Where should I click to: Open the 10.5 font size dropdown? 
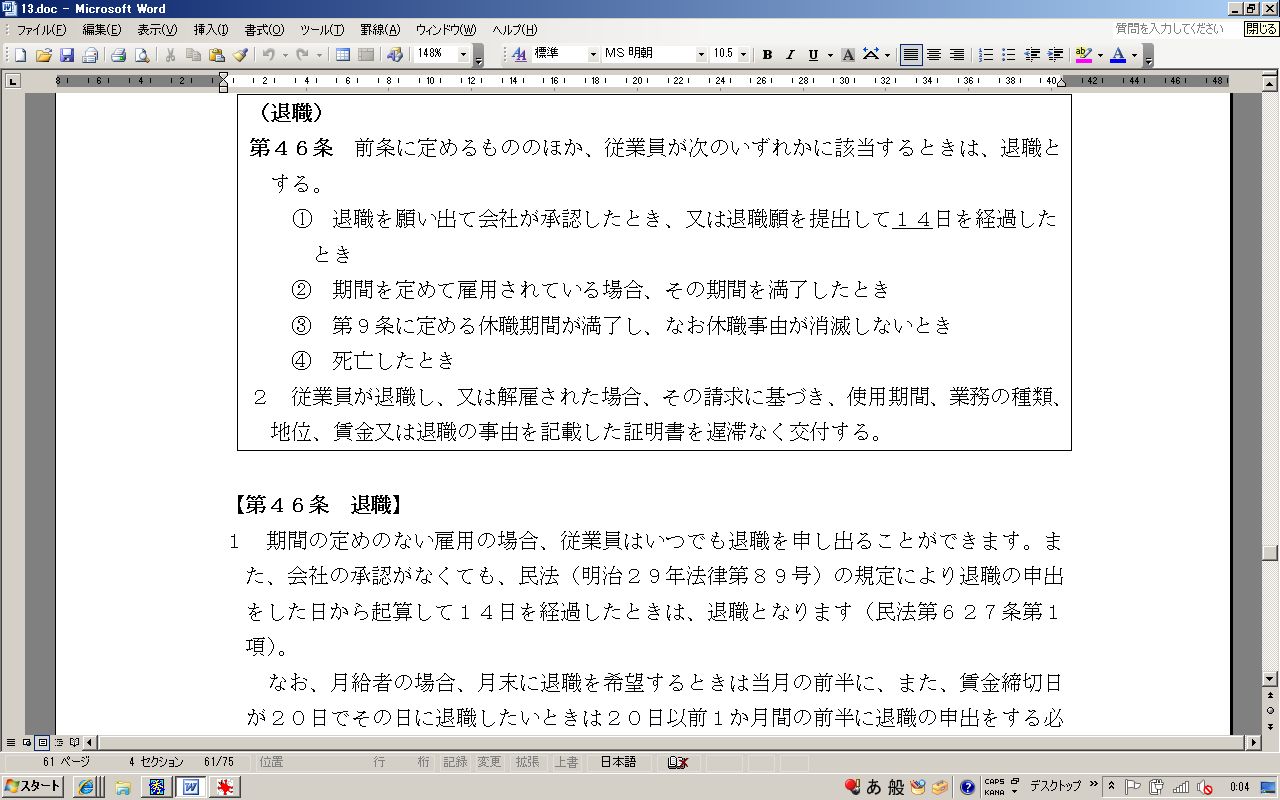click(x=743, y=55)
